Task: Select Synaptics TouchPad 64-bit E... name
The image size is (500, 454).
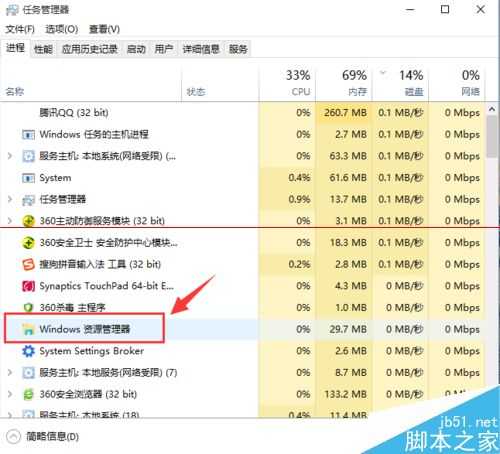Action: click(x=107, y=286)
